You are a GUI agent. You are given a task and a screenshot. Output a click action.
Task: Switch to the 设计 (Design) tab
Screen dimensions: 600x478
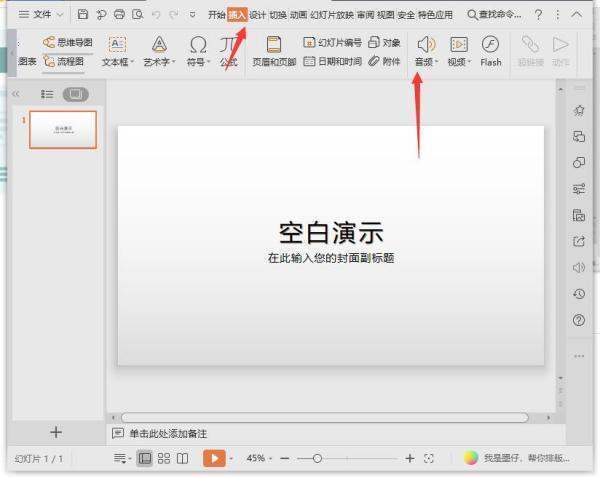pos(257,15)
